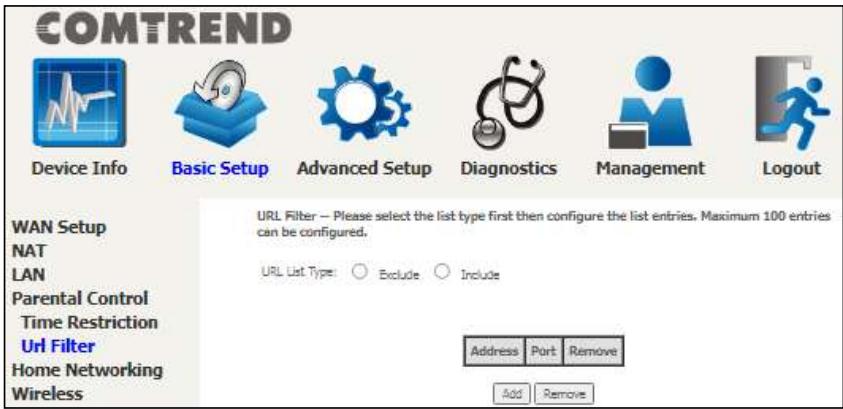Select Url Filter in the sidebar
Viewport: 843px width, 409px height.
[58, 346]
